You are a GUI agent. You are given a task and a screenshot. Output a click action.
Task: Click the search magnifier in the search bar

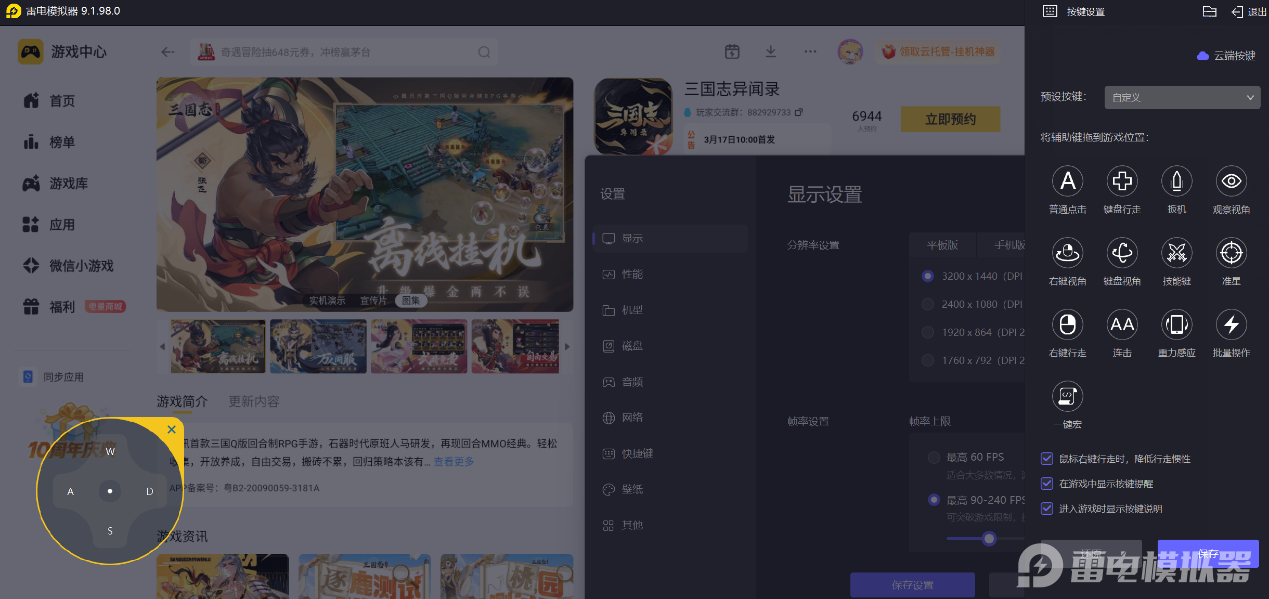[x=484, y=52]
